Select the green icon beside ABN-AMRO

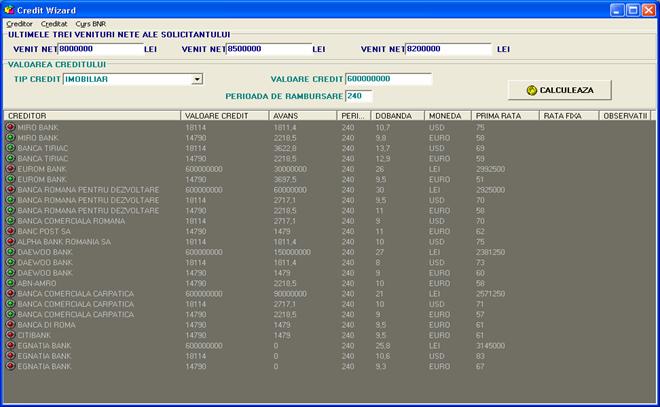11,282
